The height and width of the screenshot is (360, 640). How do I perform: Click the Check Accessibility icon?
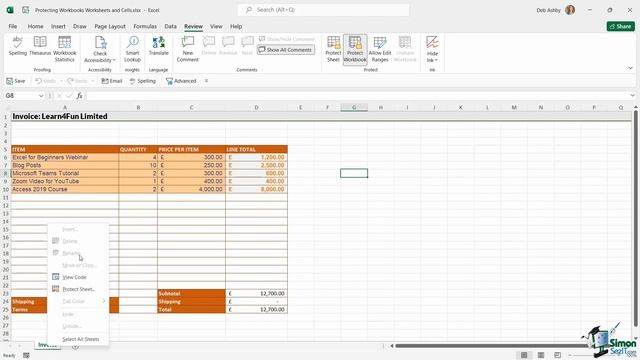[x=100, y=42]
